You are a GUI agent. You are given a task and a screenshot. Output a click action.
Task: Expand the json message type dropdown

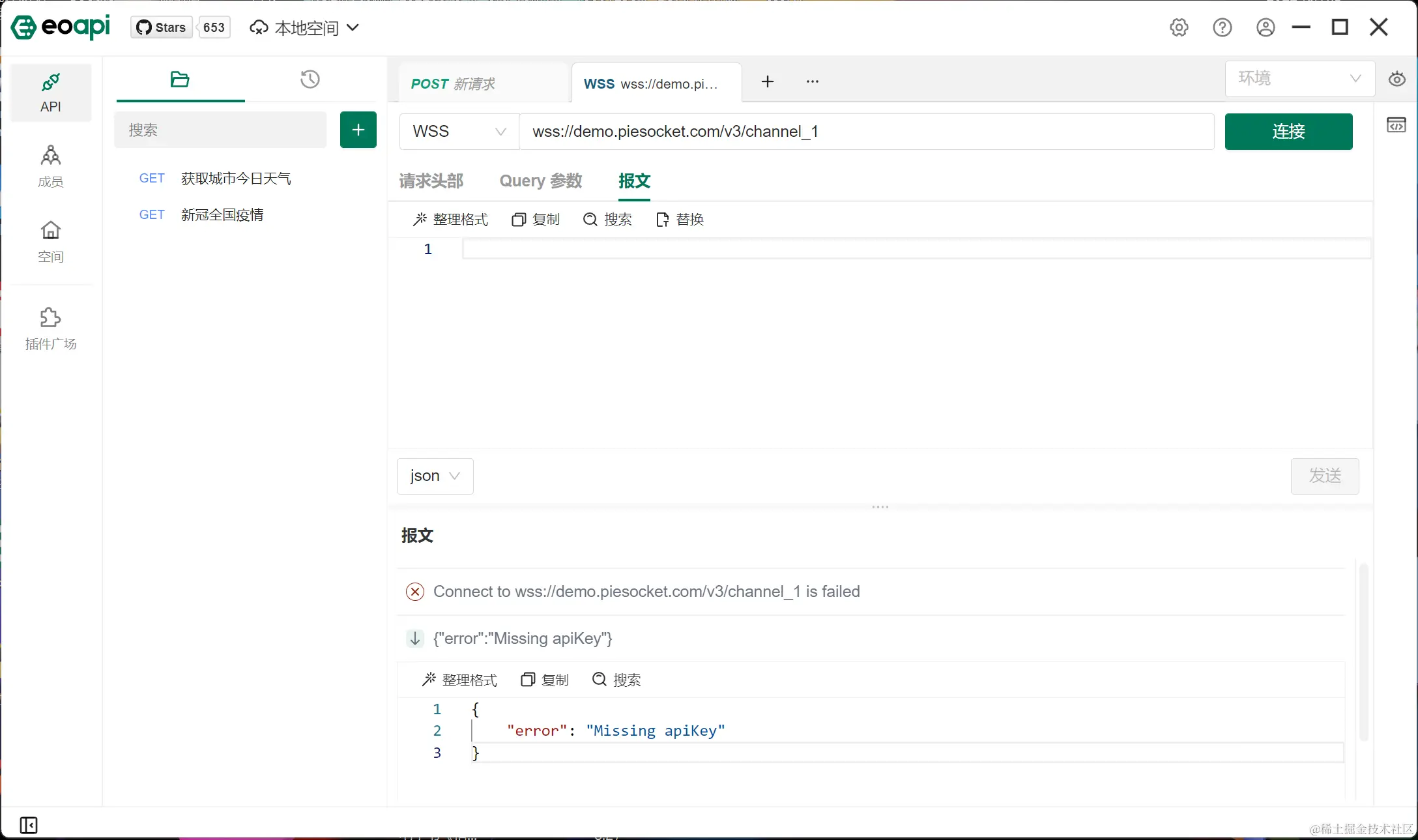click(435, 476)
